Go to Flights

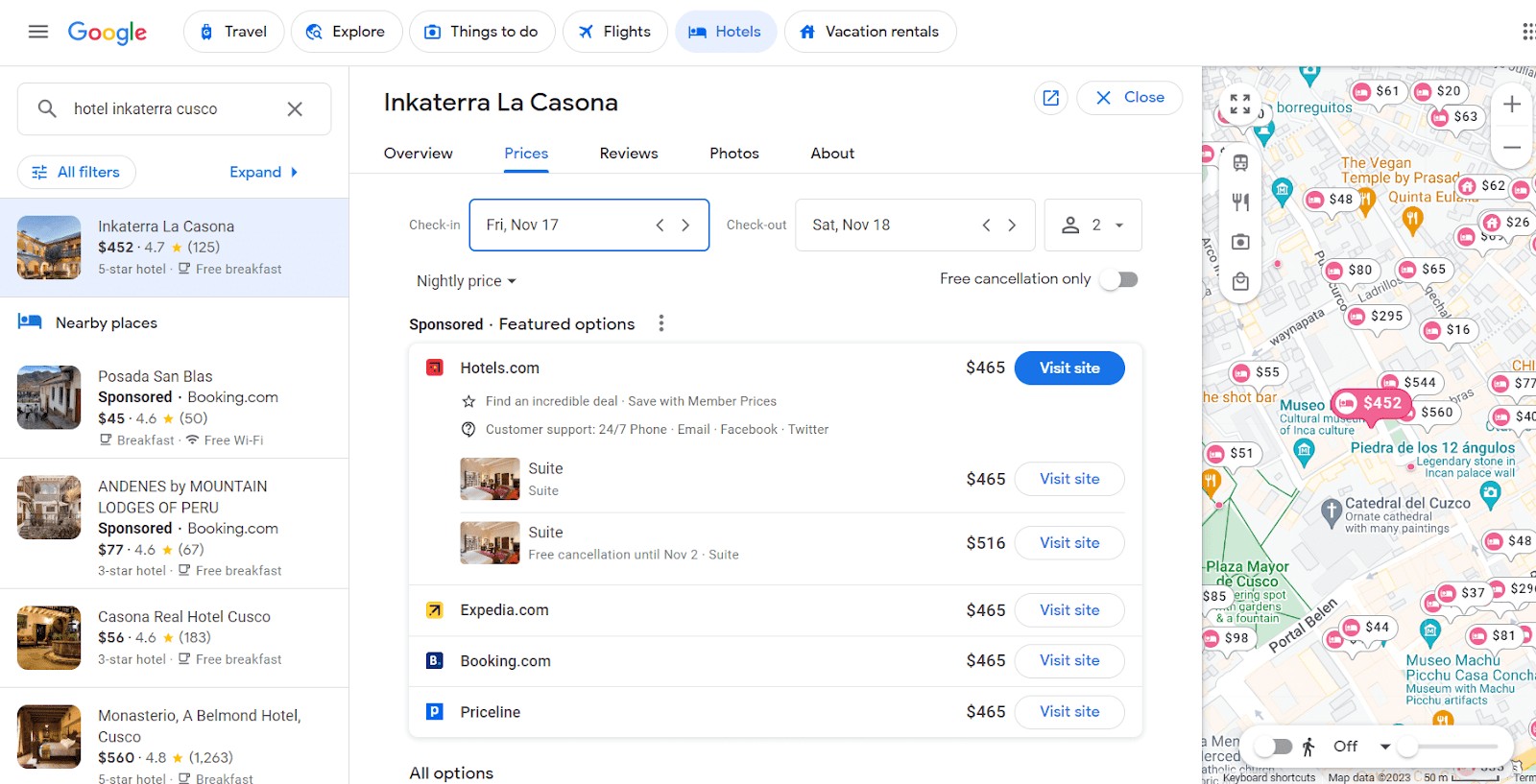click(614, 32)
